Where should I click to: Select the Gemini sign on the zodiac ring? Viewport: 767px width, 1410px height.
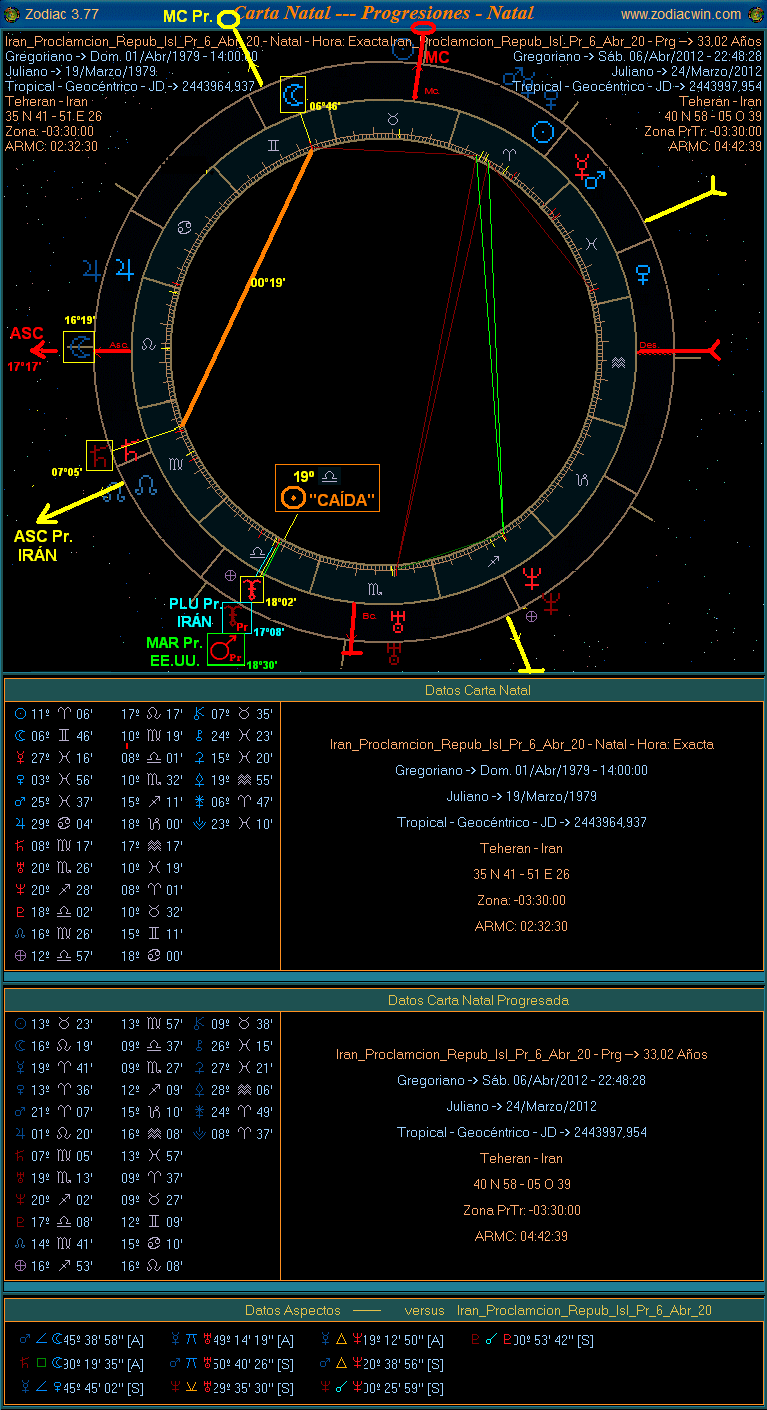pos(272,146)
